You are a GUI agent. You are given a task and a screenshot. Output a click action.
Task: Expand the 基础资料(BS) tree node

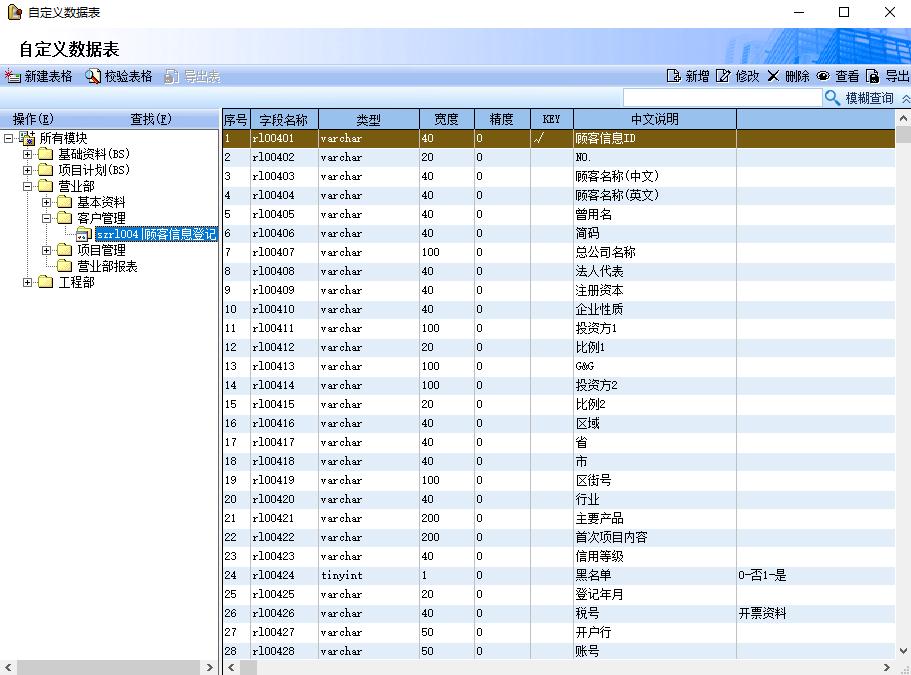(28, 155)
